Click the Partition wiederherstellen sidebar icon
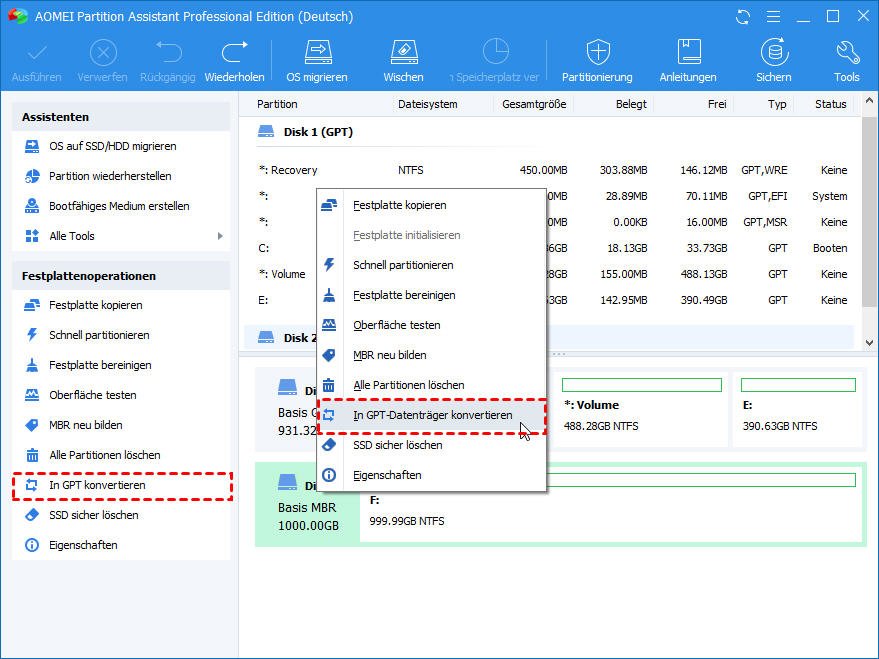879x659 pixels. 32,176
